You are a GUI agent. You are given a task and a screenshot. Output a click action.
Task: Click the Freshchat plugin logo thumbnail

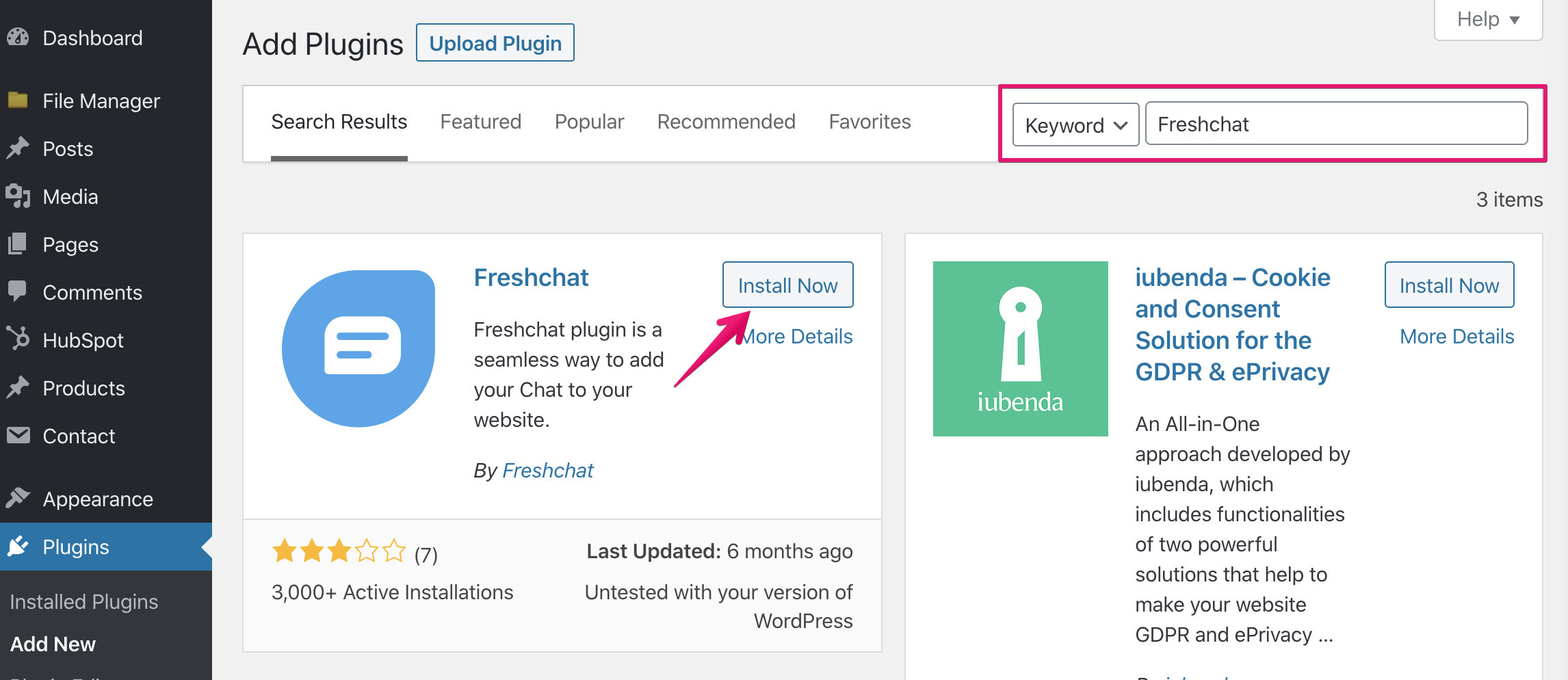(x=358, y=349)
